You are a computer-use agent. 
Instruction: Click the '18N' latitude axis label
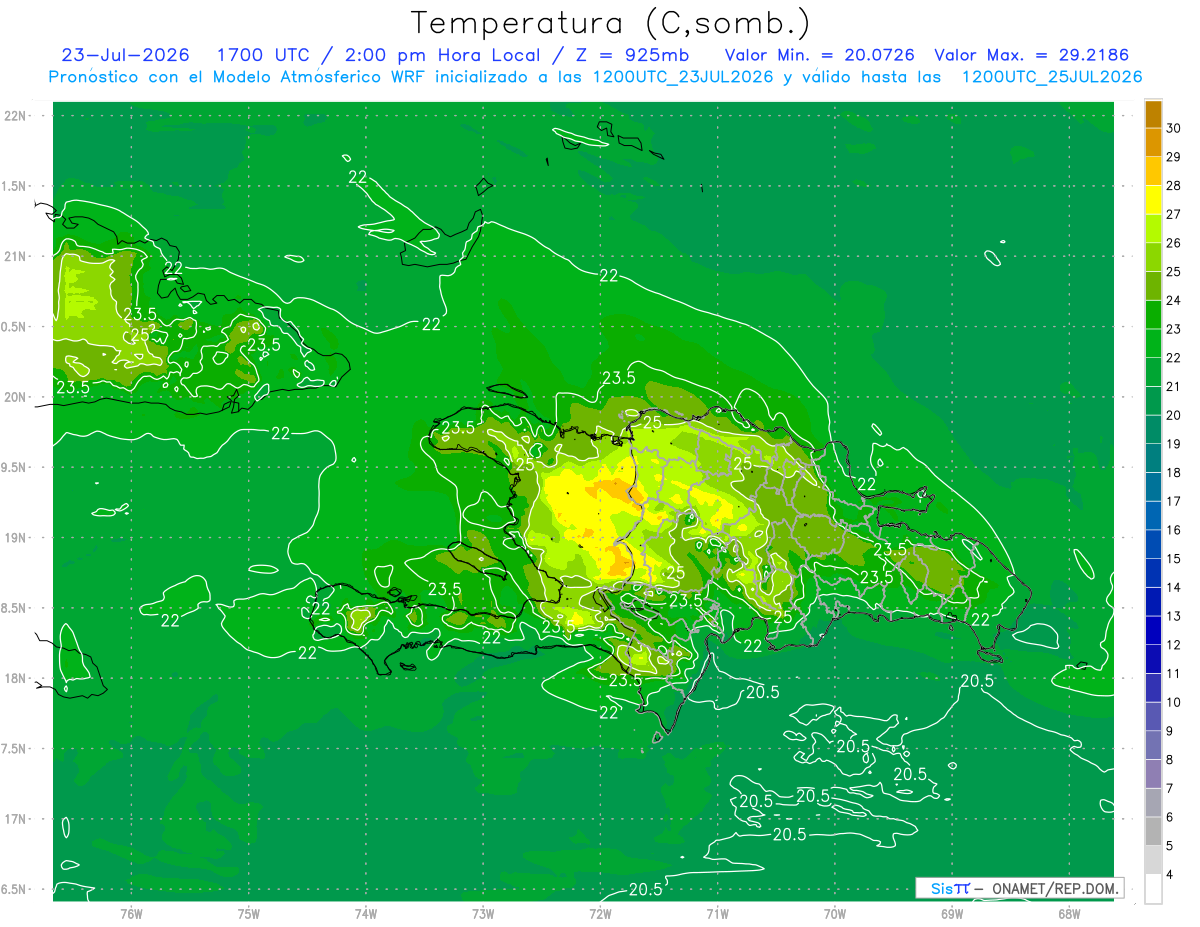coord(16,678)
